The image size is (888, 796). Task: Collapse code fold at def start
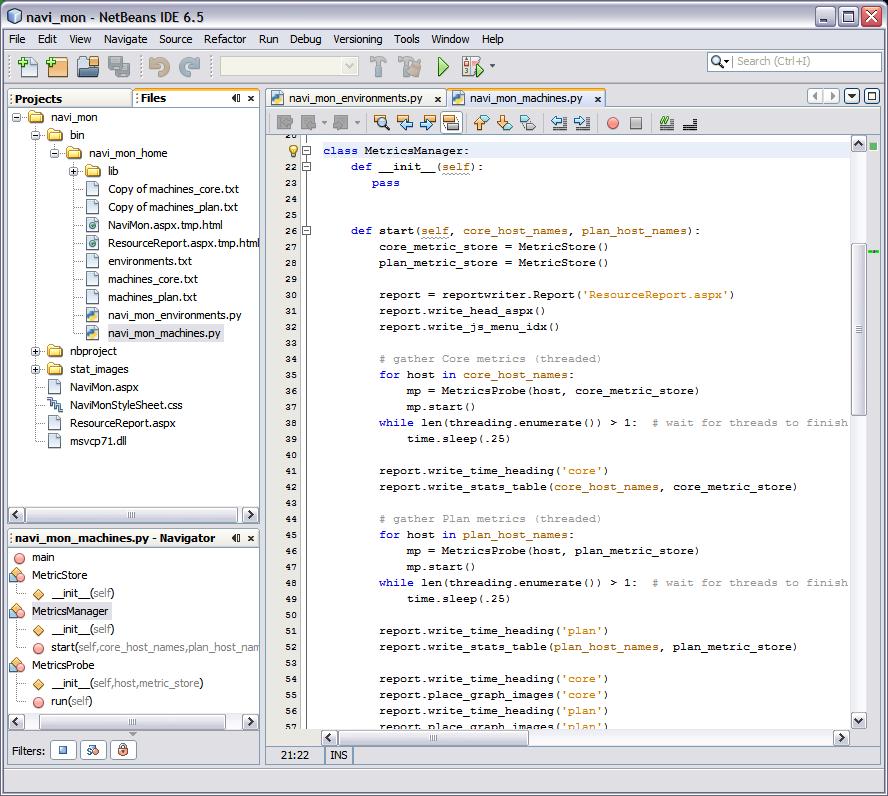click(x=306, y=230)
